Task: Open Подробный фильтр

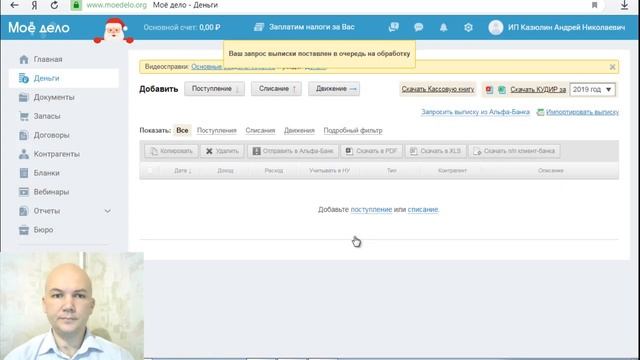Action: coord(353,130)
